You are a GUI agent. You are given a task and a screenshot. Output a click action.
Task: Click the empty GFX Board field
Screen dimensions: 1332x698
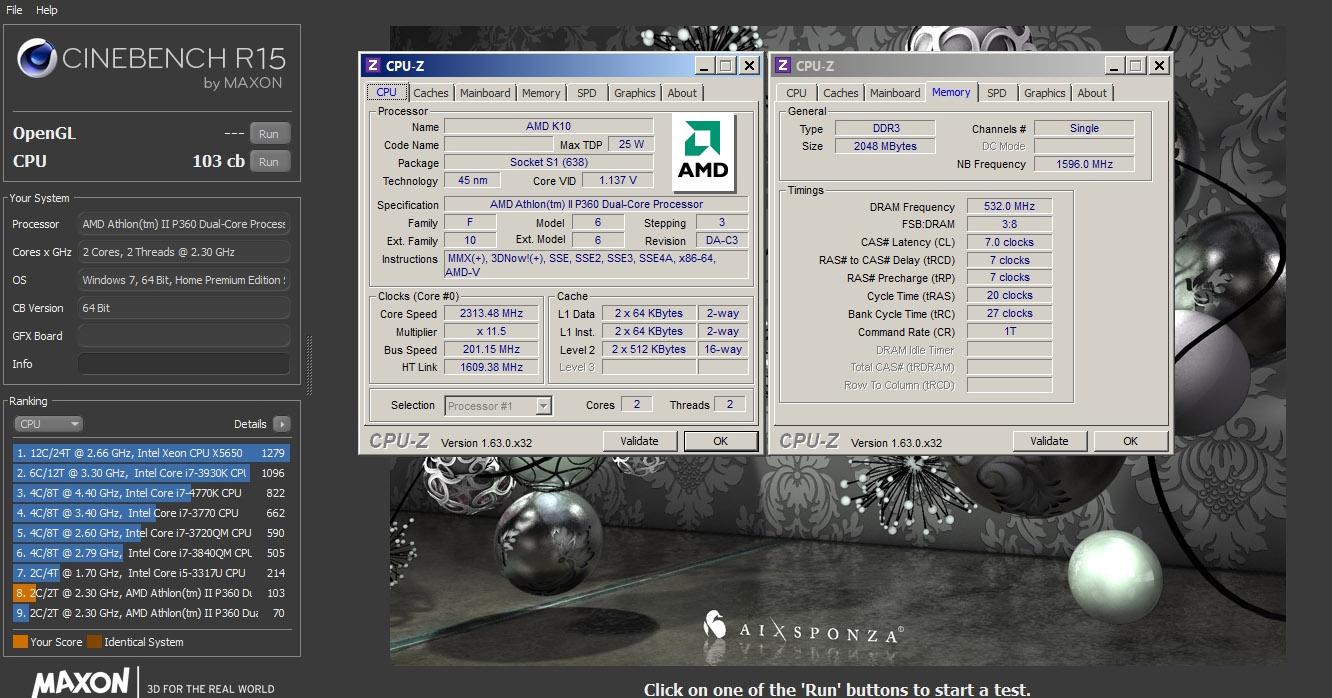[184, 336]
